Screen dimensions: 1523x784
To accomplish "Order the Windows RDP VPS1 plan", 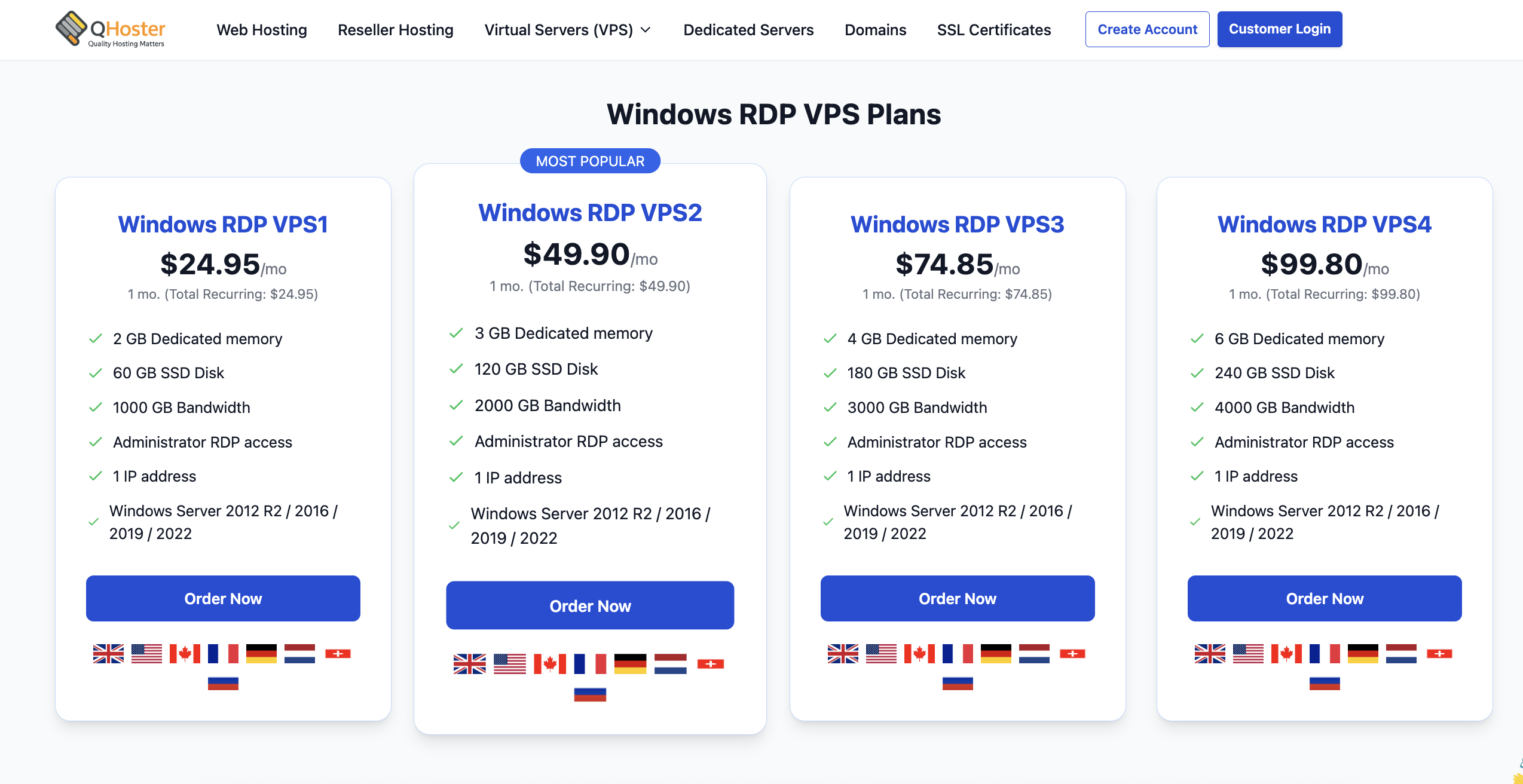I will click(x=223, y=599).
